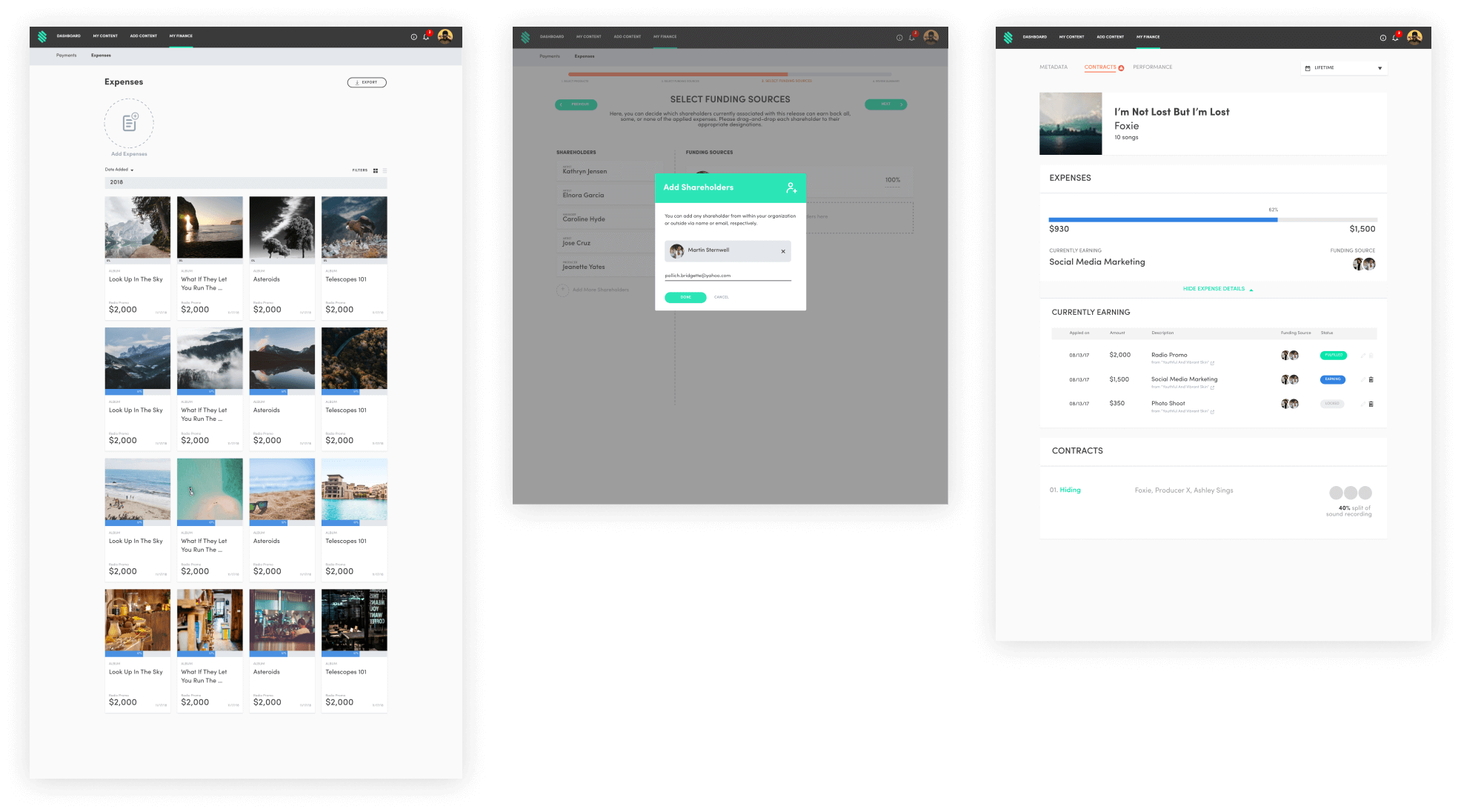Delete the Social Media Marketing expense

[x=1371, y=379]
